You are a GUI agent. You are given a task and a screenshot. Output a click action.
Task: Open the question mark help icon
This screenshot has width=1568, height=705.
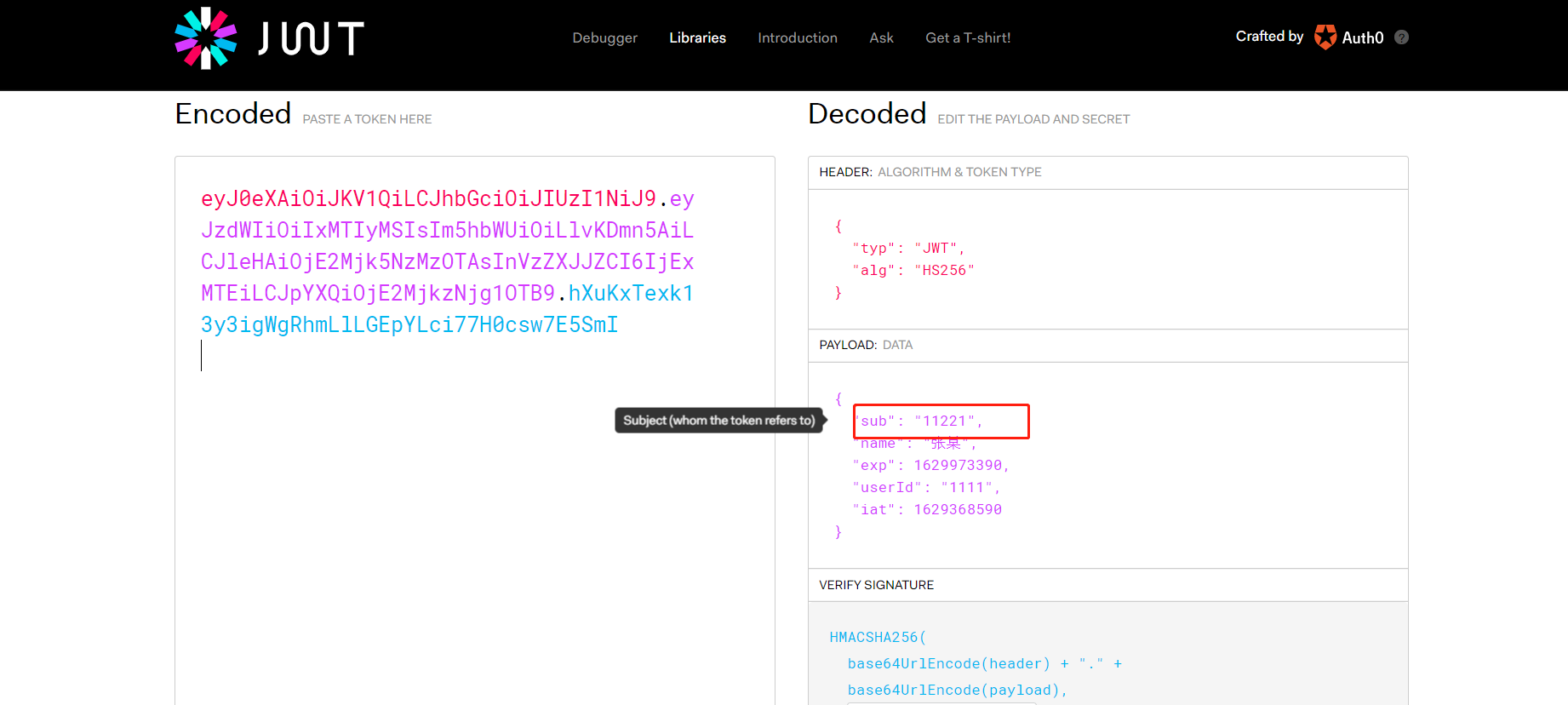click(1402, 37)
